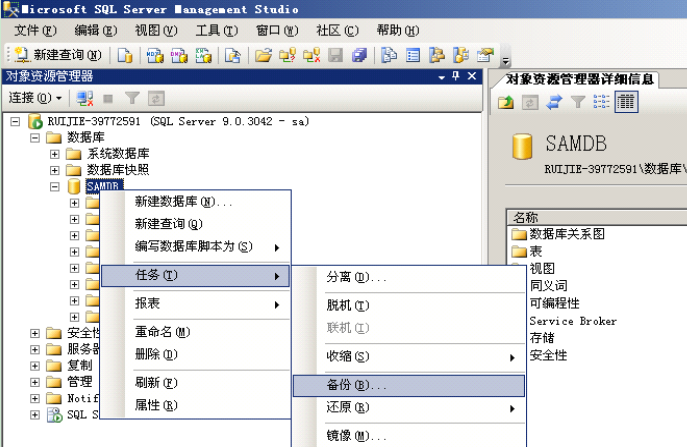Collapse the RUIJIE-39772591 server node

[x=15, y=121]
